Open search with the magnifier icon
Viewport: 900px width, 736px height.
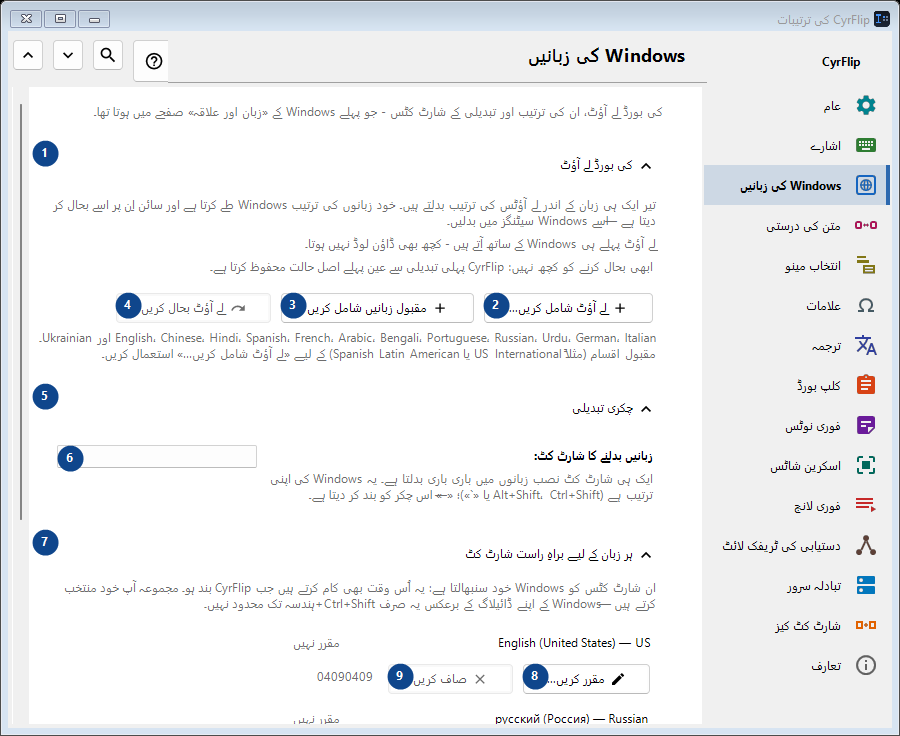pyautogui.click(x=107, y=55)
